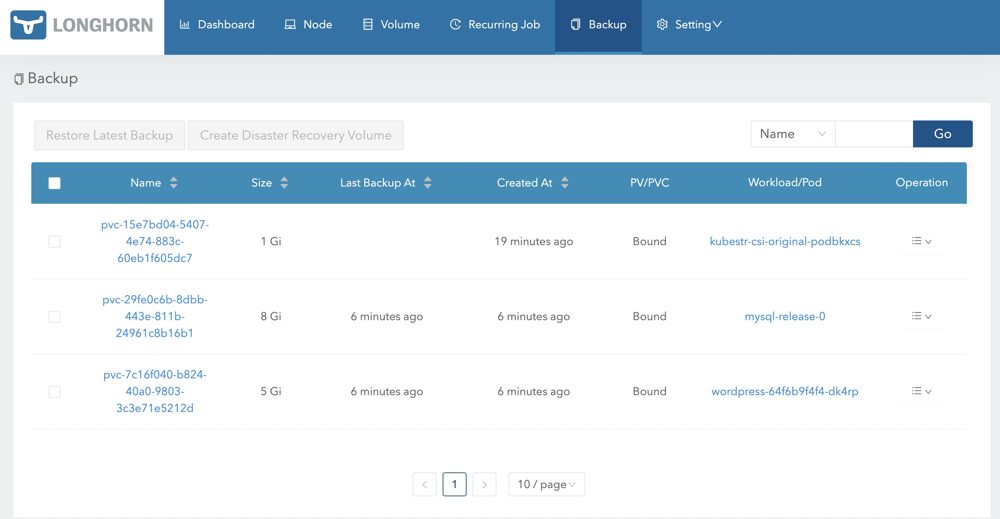This screenshot has width=1000, height=519.
Task: Open pvc-29fe0c6b-8dbb backup volume link
Action: coord(155,316)
